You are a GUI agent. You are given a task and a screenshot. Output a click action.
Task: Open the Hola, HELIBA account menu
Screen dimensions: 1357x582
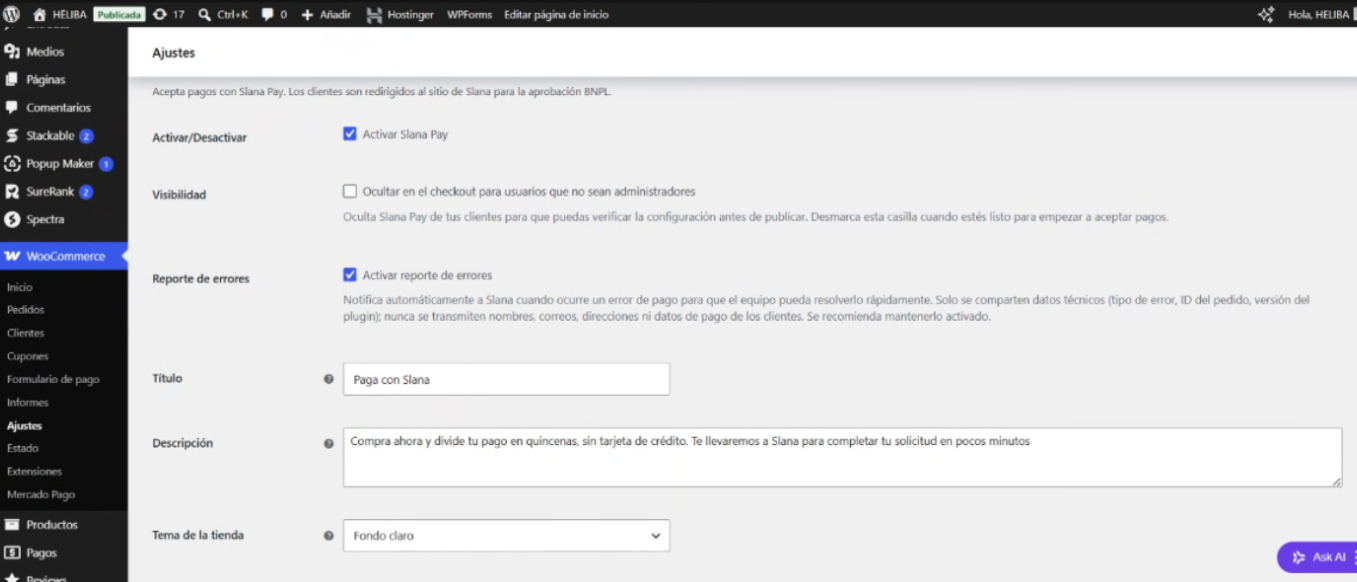point(1318,14)
